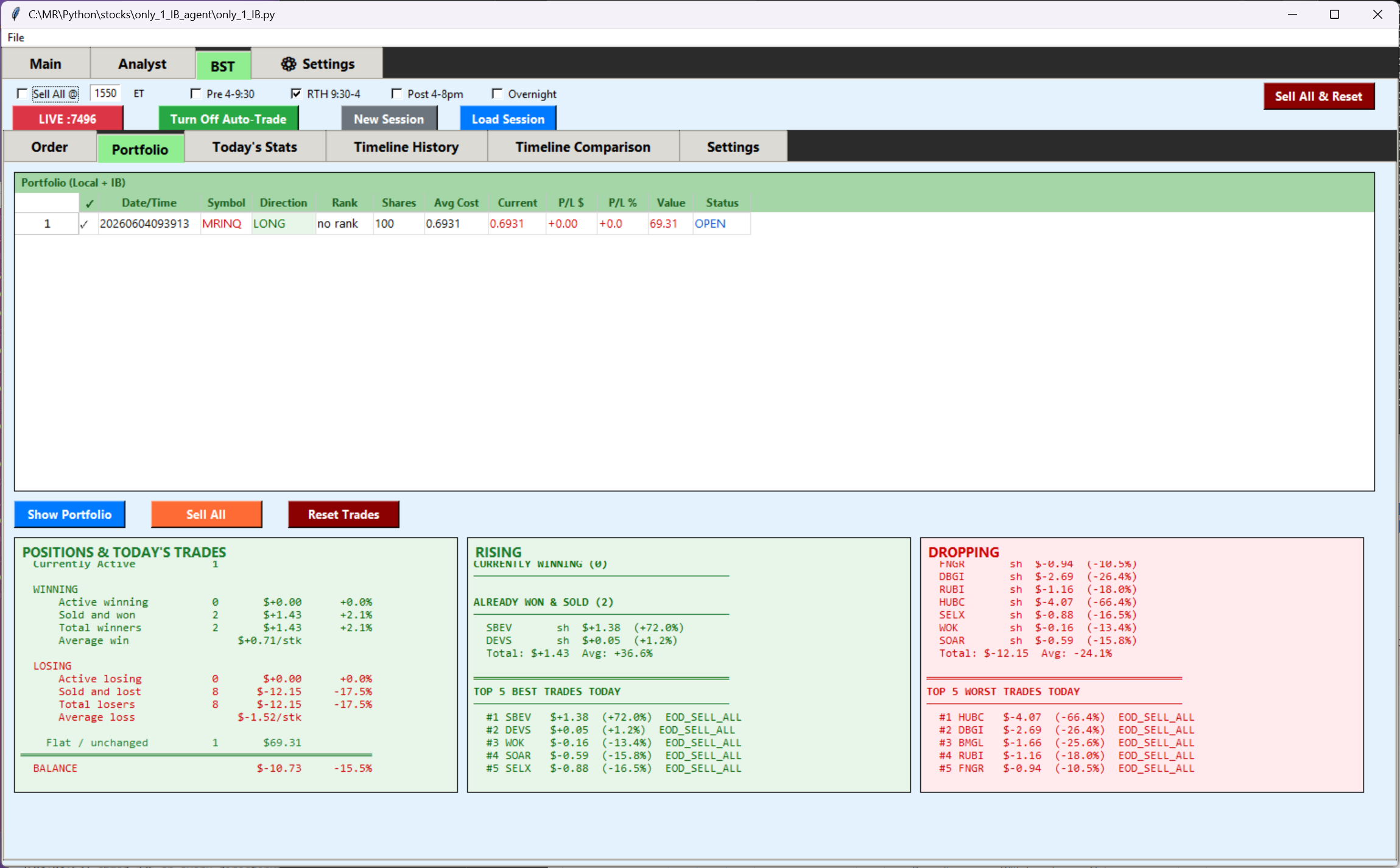Viewport: 1400px width, 868px height.
Task: Enable the Overnight checkbox
Action: coord(497,94)
